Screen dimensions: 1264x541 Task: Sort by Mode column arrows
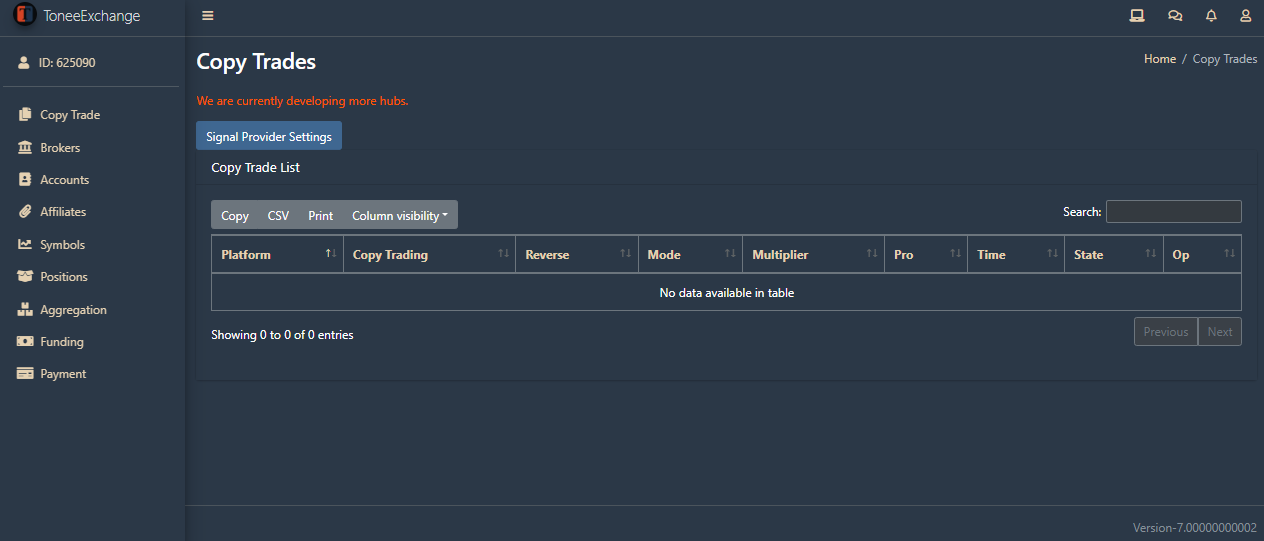(x=730, y=254)
